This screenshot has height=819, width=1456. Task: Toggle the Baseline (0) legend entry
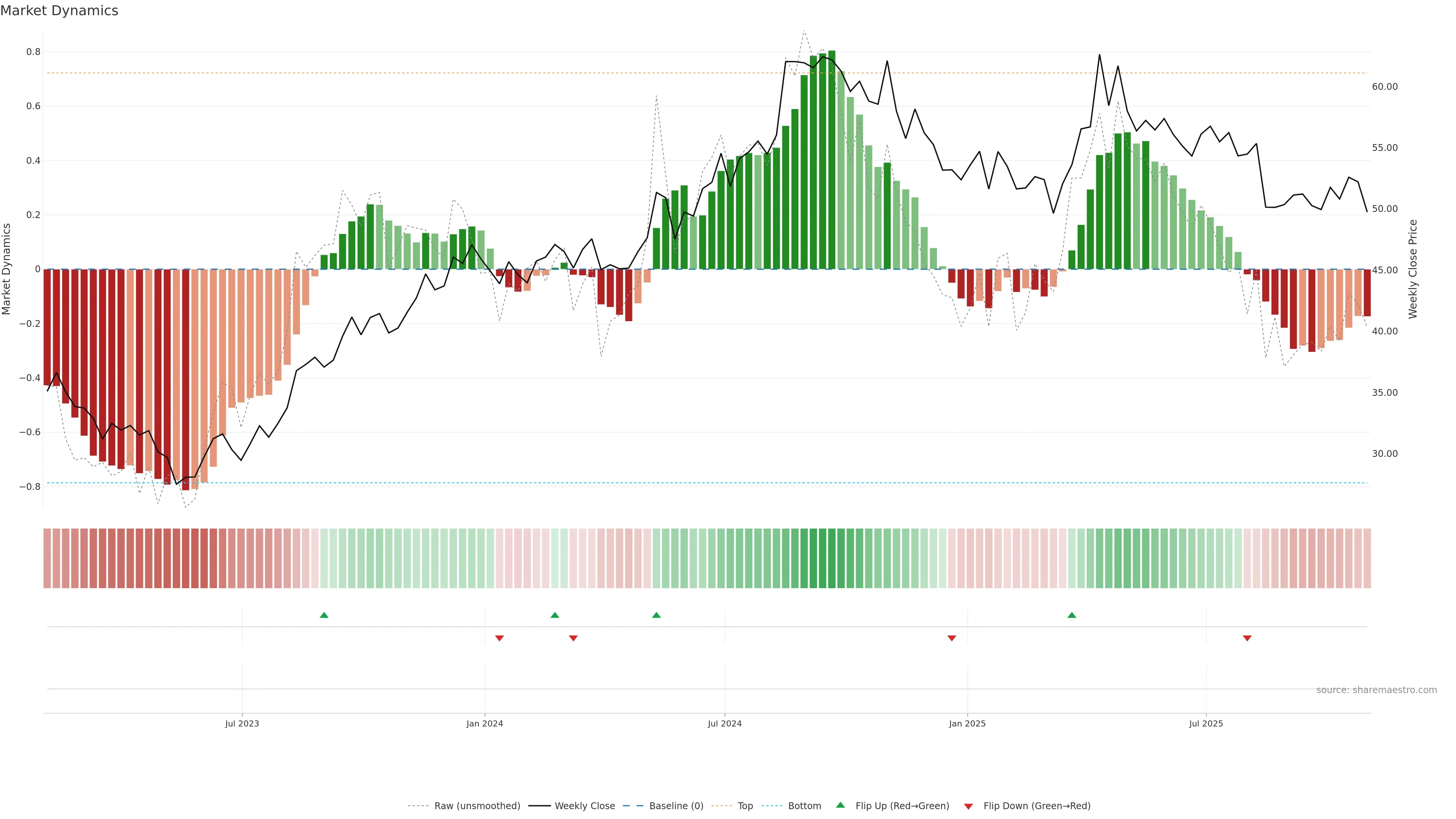click(x=676, y=806)
